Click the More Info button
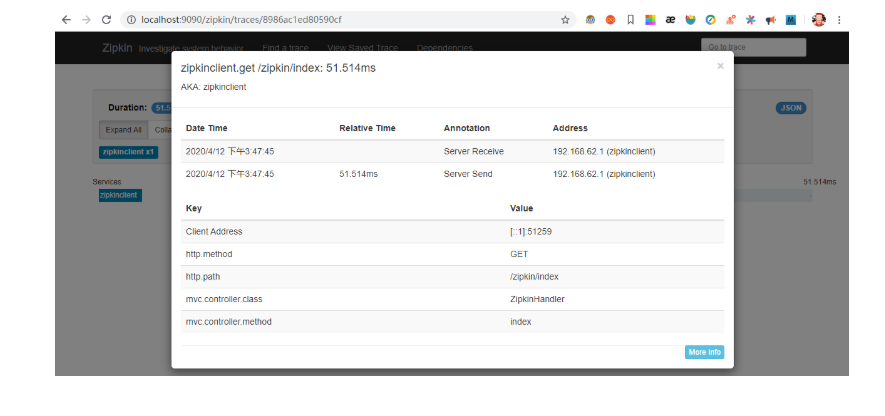Image resolution: width=885 pixels, height=416 pixels. pyautogui.click(x=704, y=352)
